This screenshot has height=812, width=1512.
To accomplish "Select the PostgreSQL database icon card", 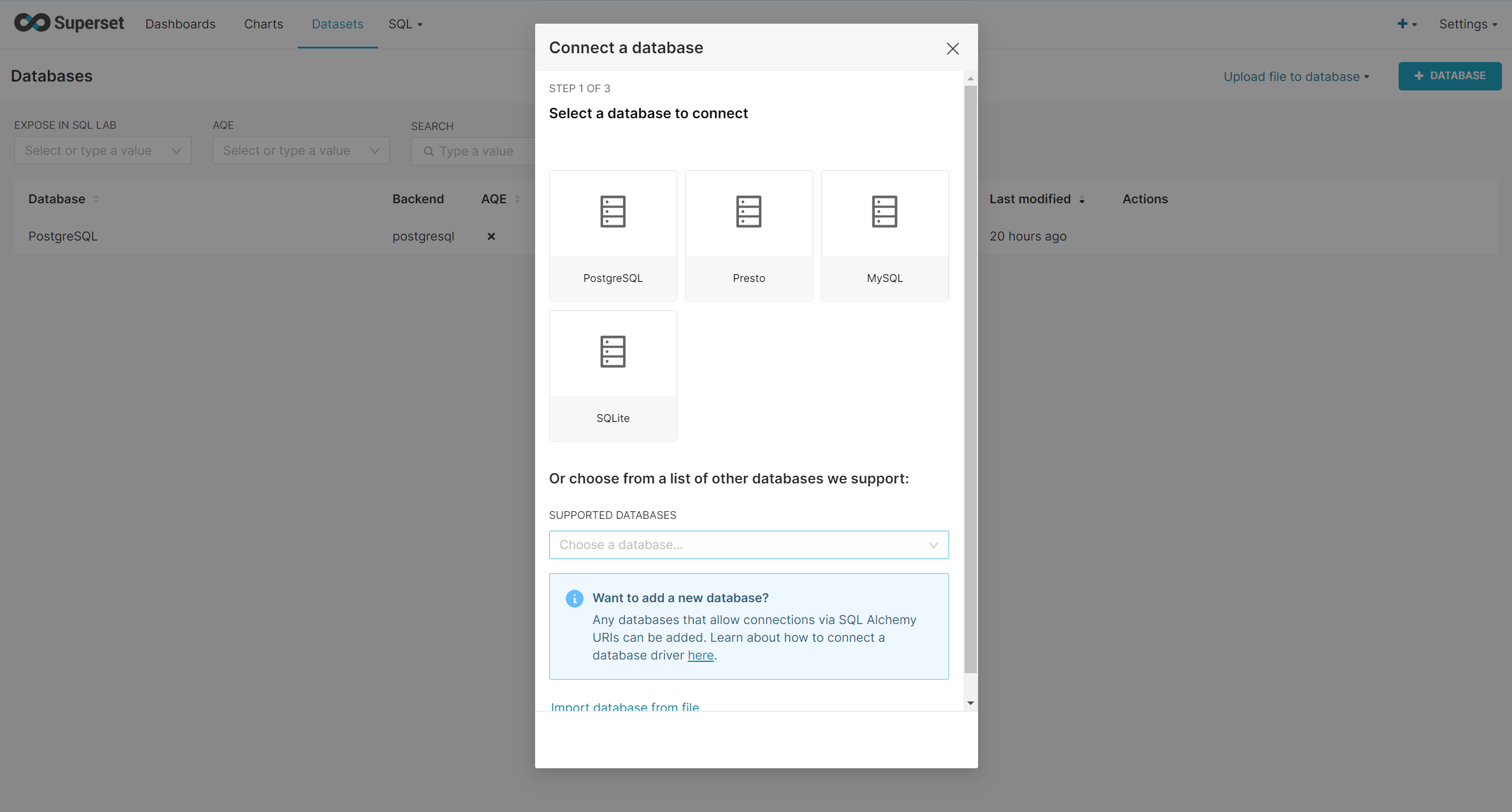I will 612,235.
